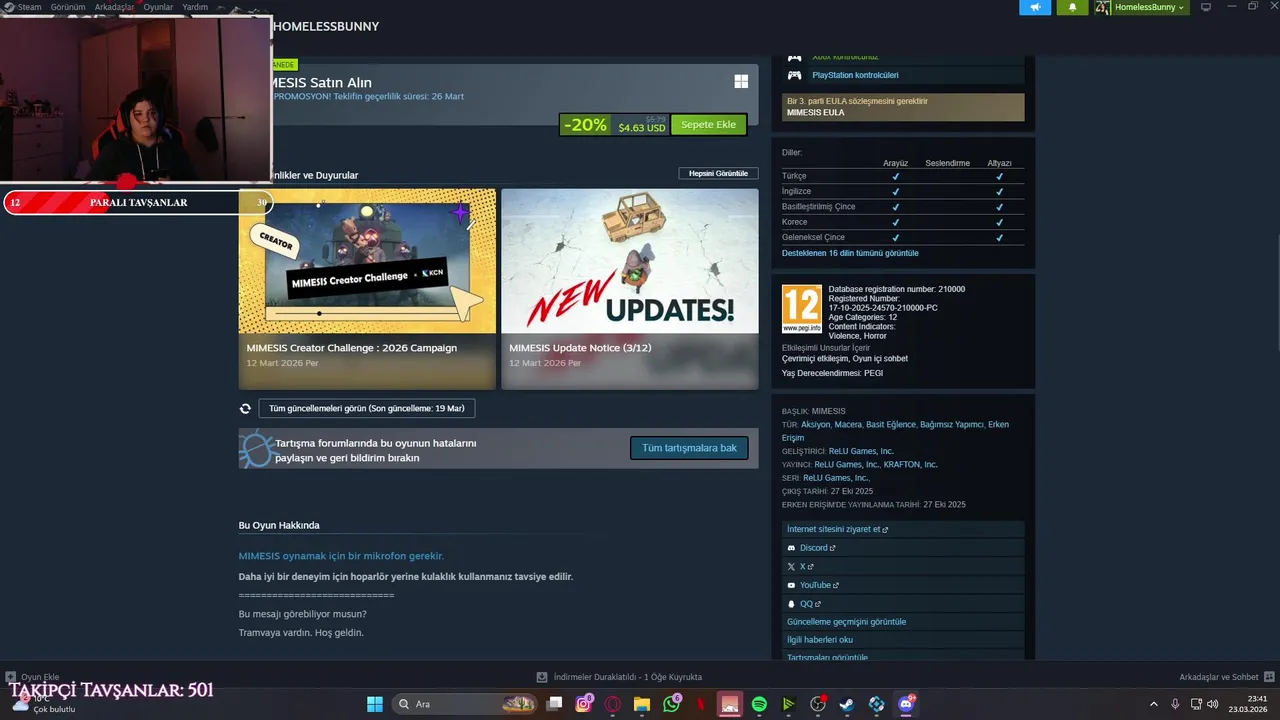Open KRAFTON, Inc. publisher link
The height and width of the screenshot is (720, 1280).
910,465
